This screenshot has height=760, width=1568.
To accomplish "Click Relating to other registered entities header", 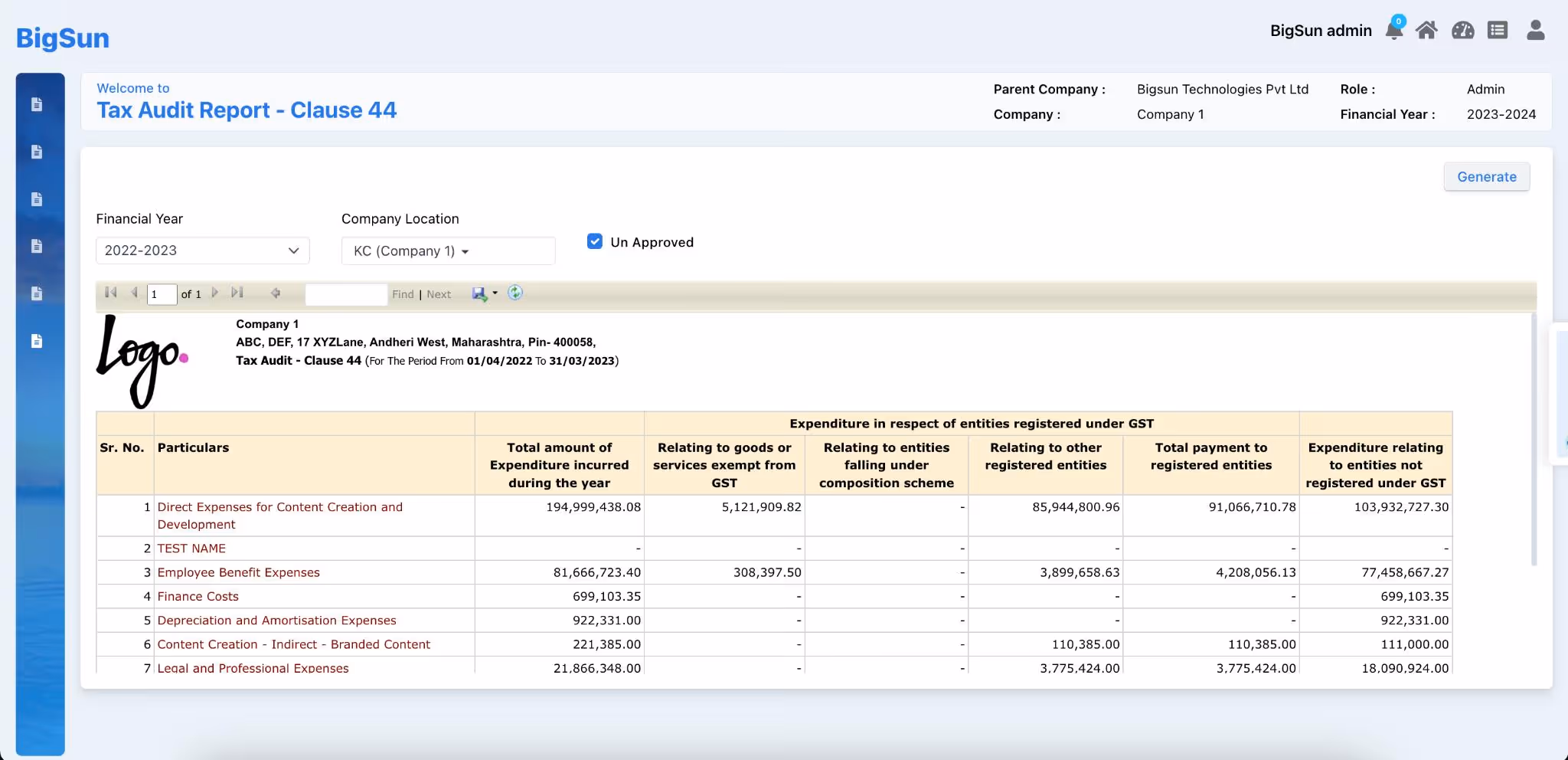I will [1046, 457].
